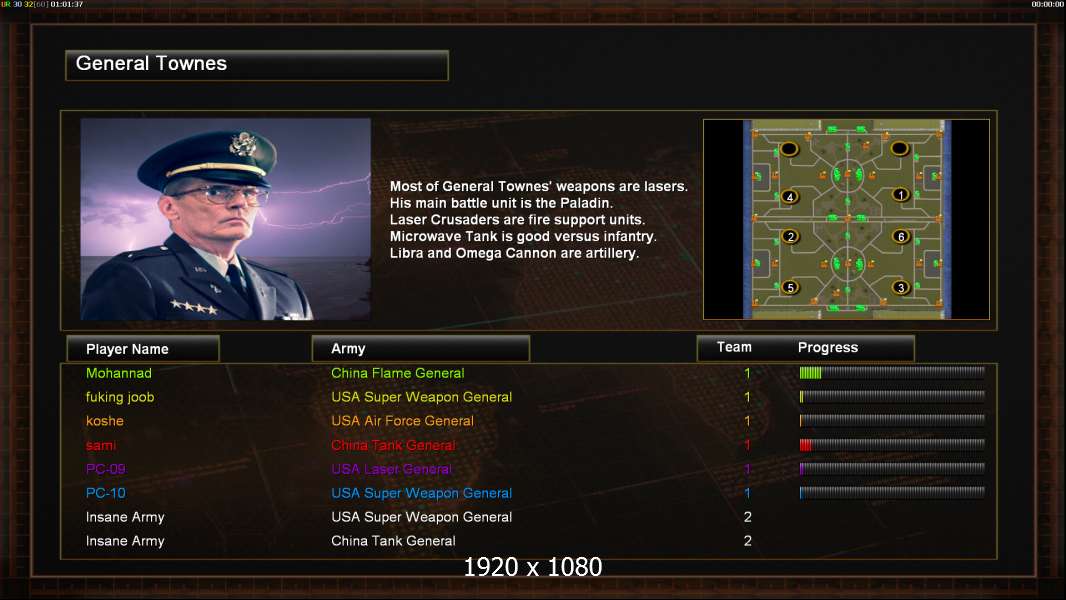
Task: Select start position 2 marker on minimap
Action: (790, 236)
